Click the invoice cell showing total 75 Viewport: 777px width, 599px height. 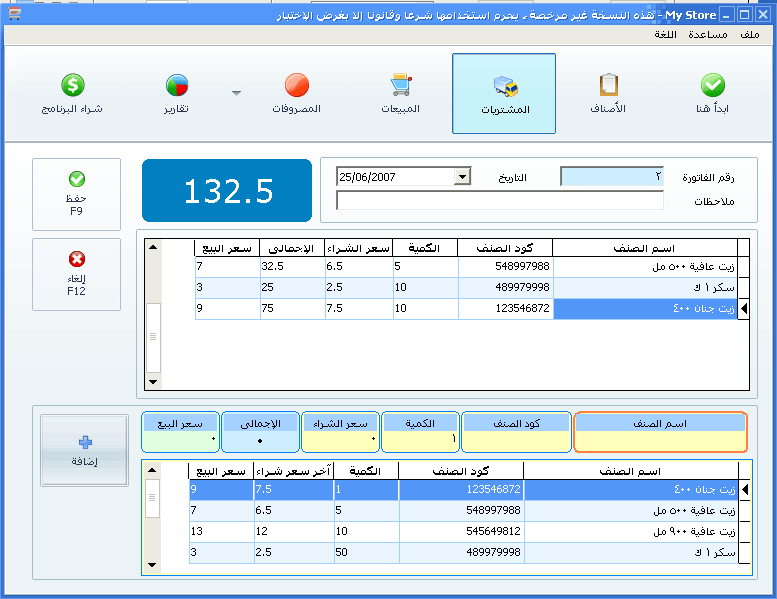point(292,308)
